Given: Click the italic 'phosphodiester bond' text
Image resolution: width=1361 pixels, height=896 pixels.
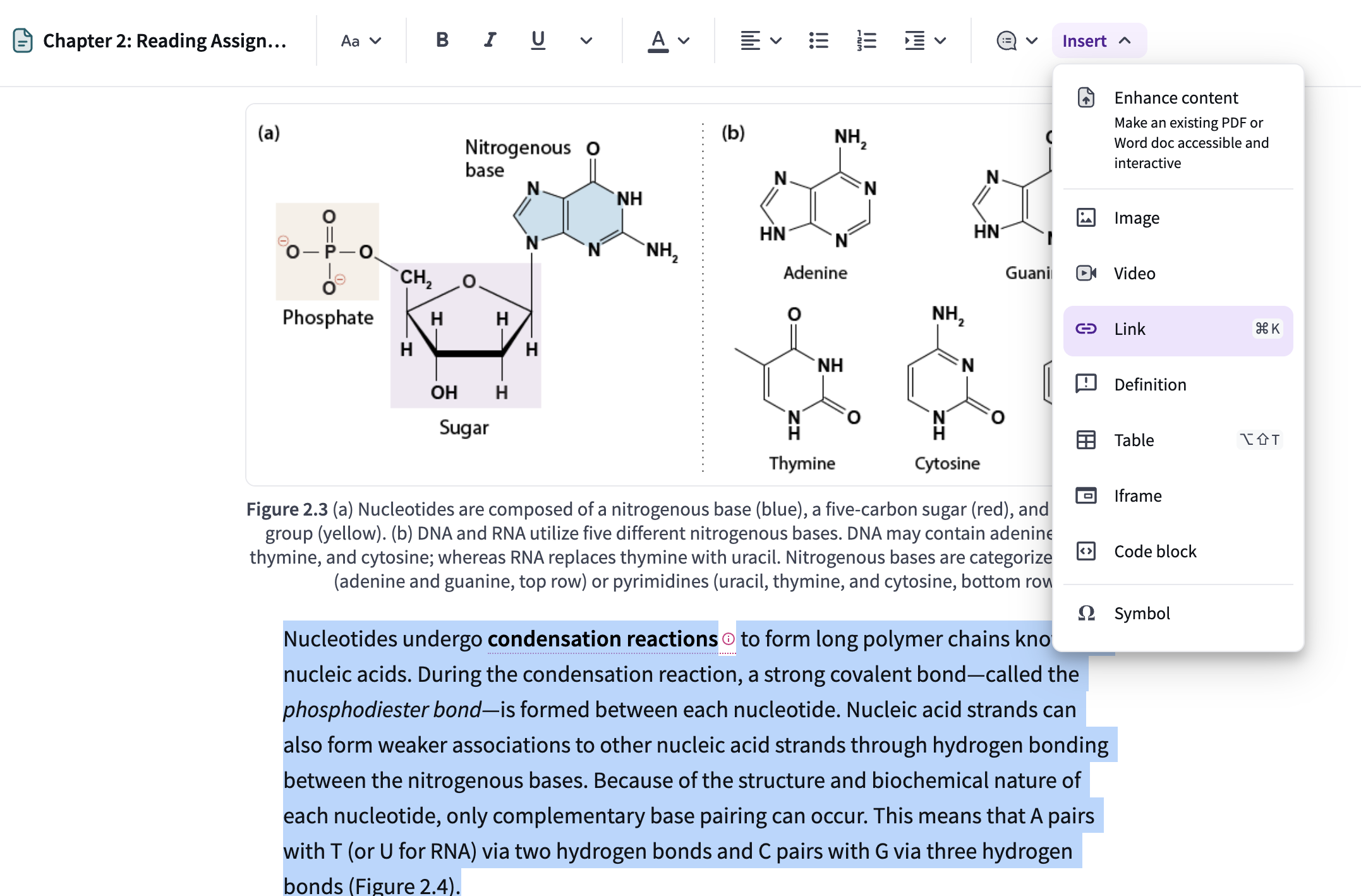Looking at the screenshot, I should tap(382, 710).
